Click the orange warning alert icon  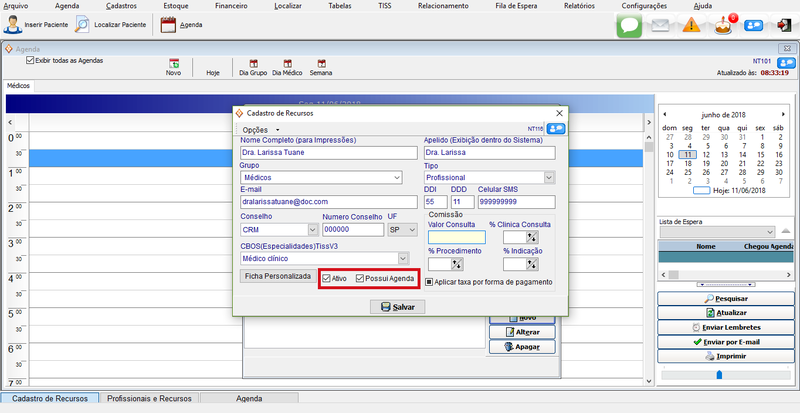coord(691,26)
